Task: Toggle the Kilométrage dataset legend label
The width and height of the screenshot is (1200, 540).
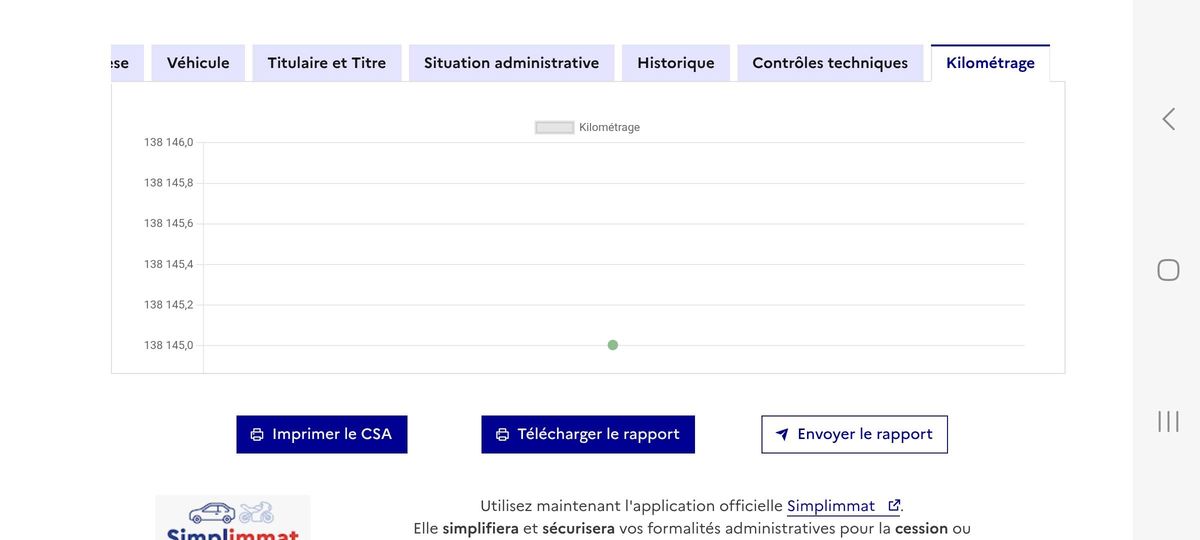Action: (609, 127)
